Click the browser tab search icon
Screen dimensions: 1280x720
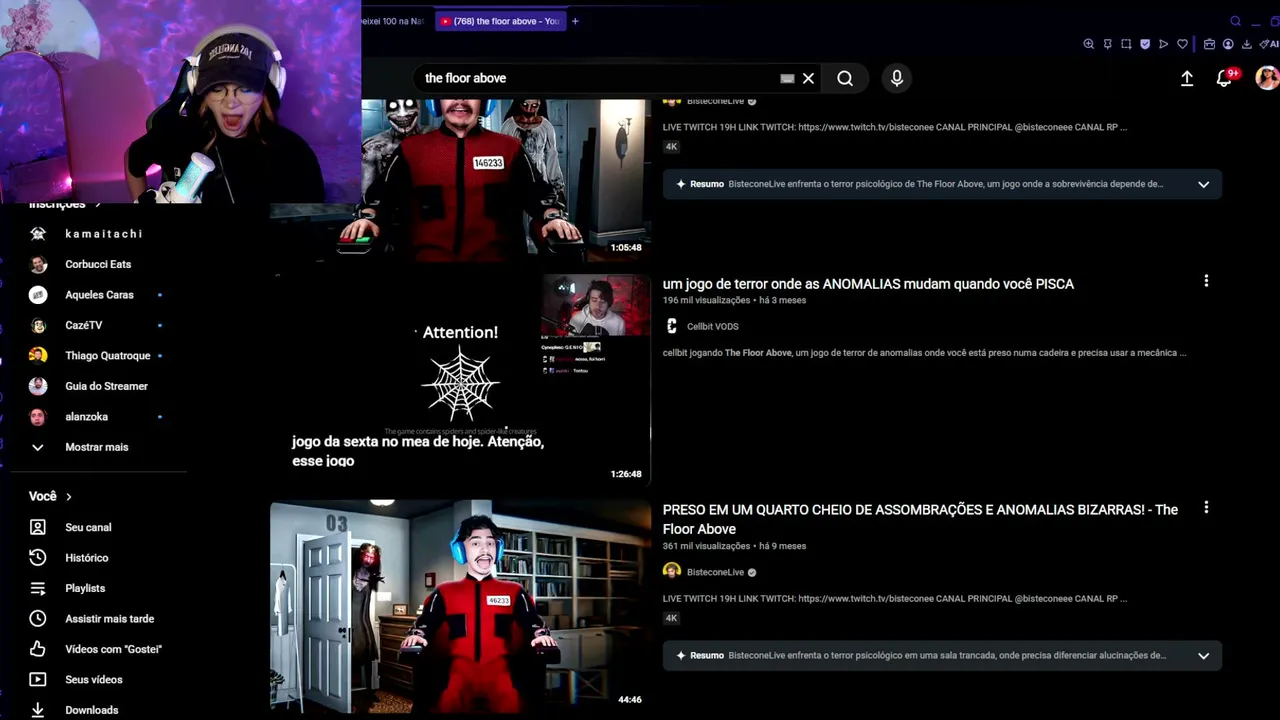click(x=1236, y=21)
